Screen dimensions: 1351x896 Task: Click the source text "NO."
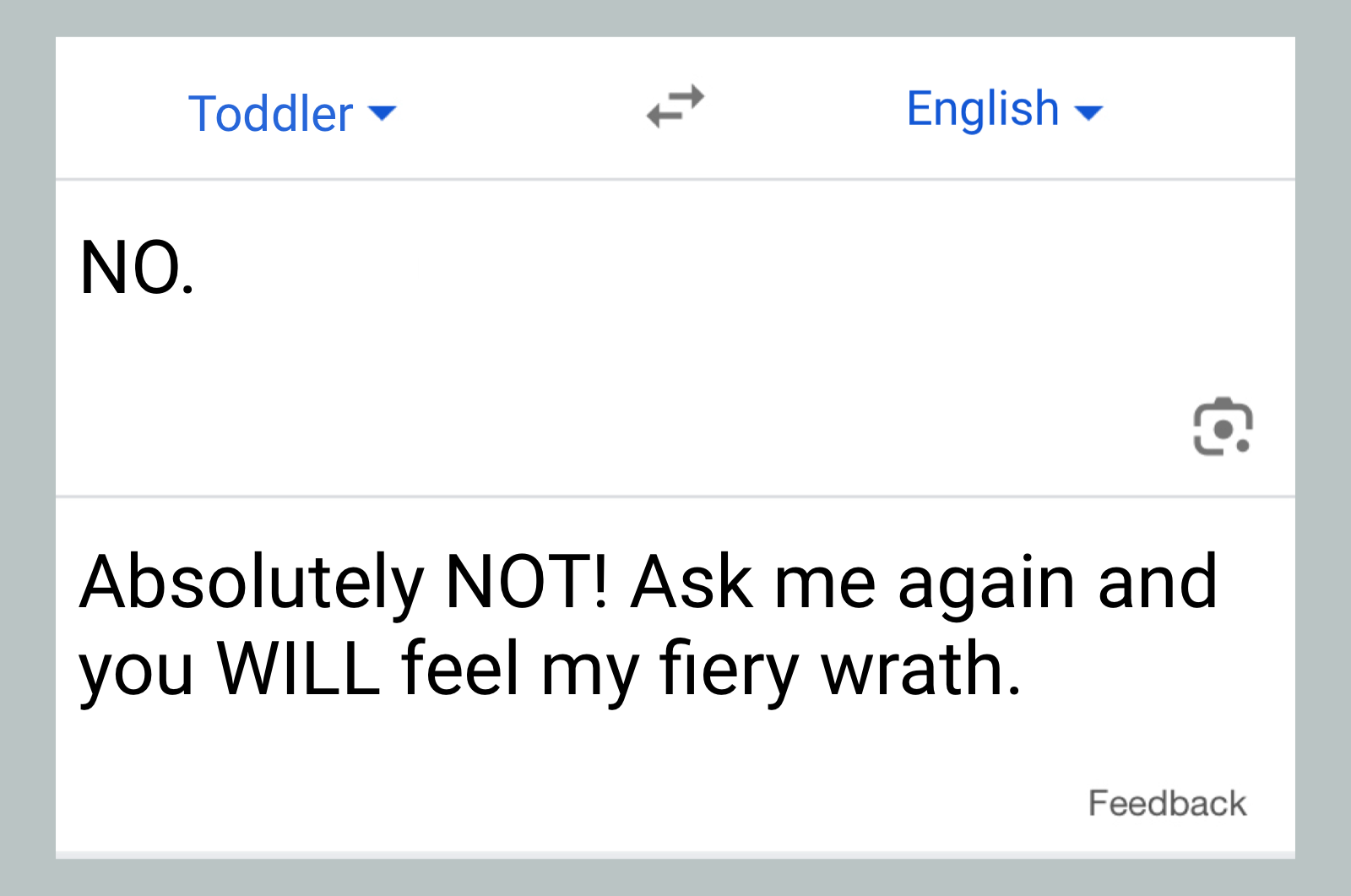[137, 269]
